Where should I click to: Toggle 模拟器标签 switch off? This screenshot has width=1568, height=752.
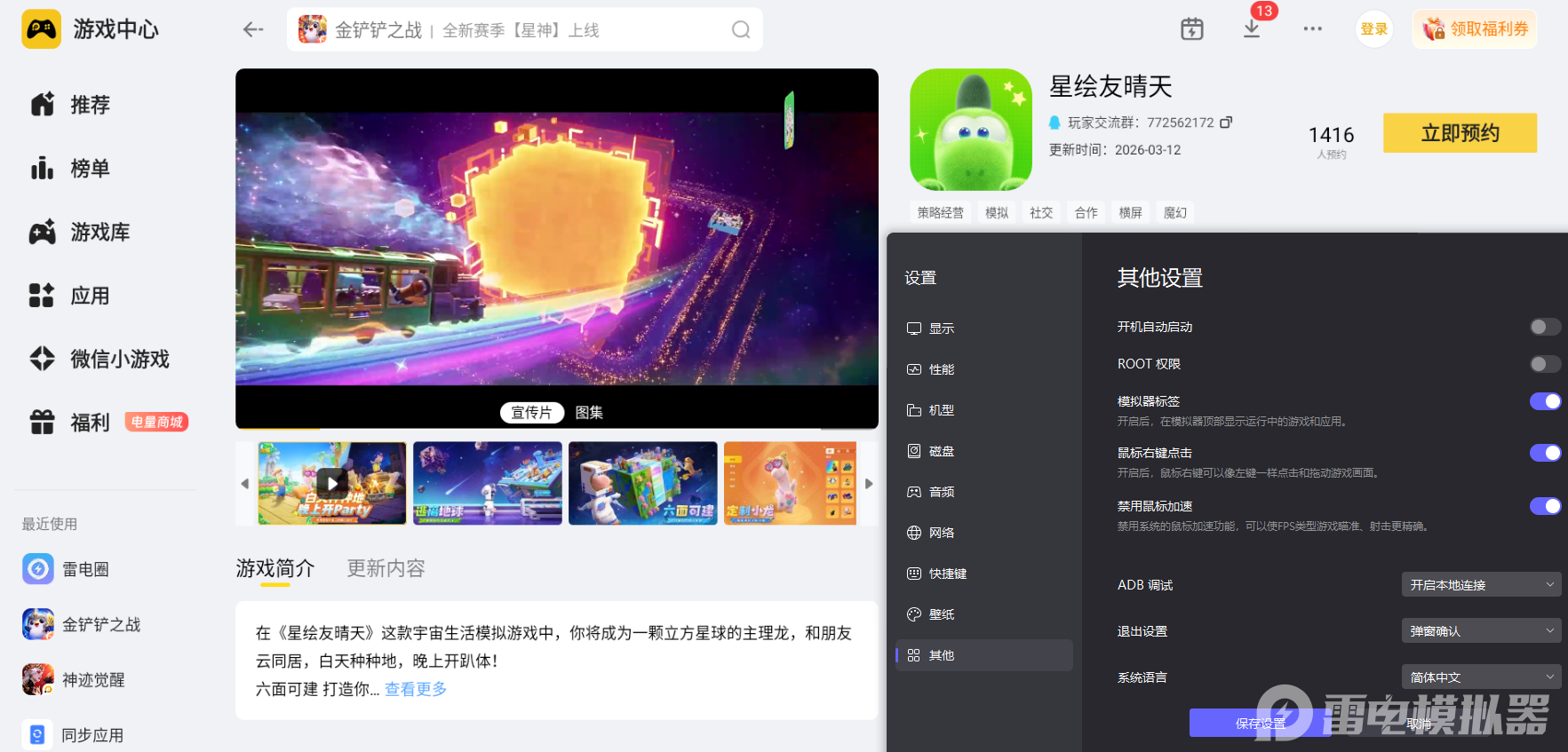pos(1545,401)
